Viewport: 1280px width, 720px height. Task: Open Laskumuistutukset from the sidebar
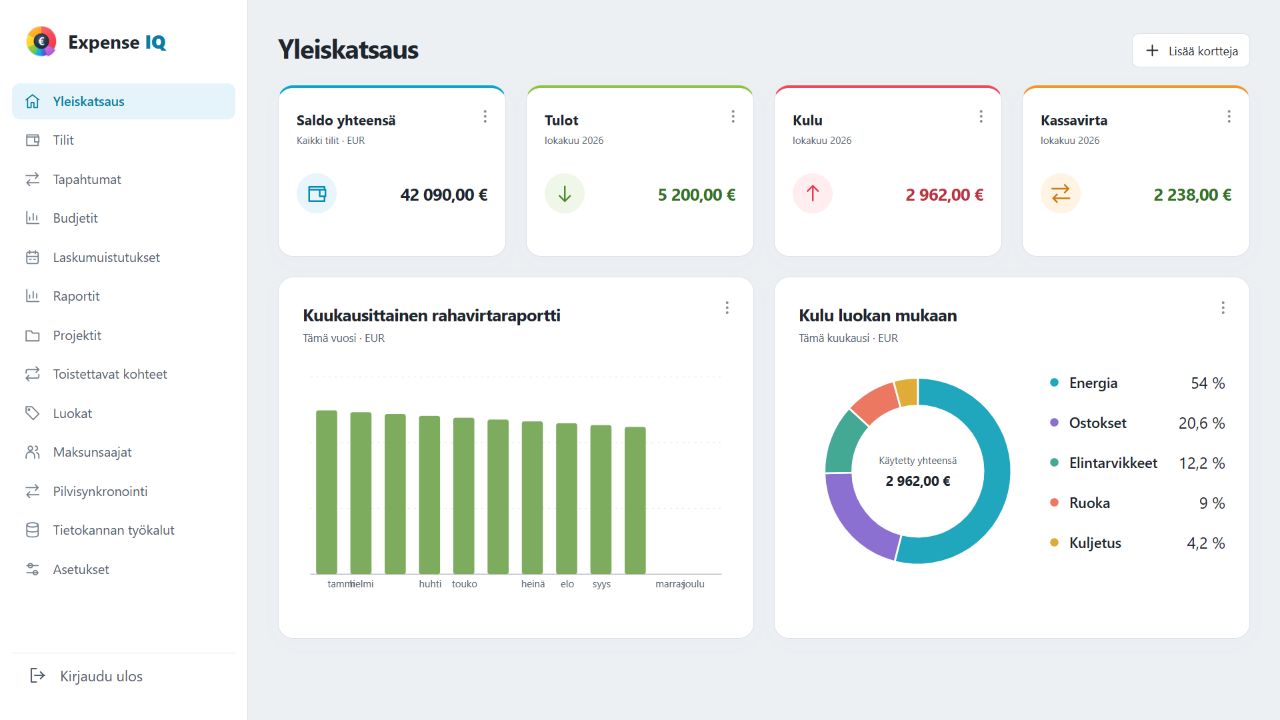[124, 257]
